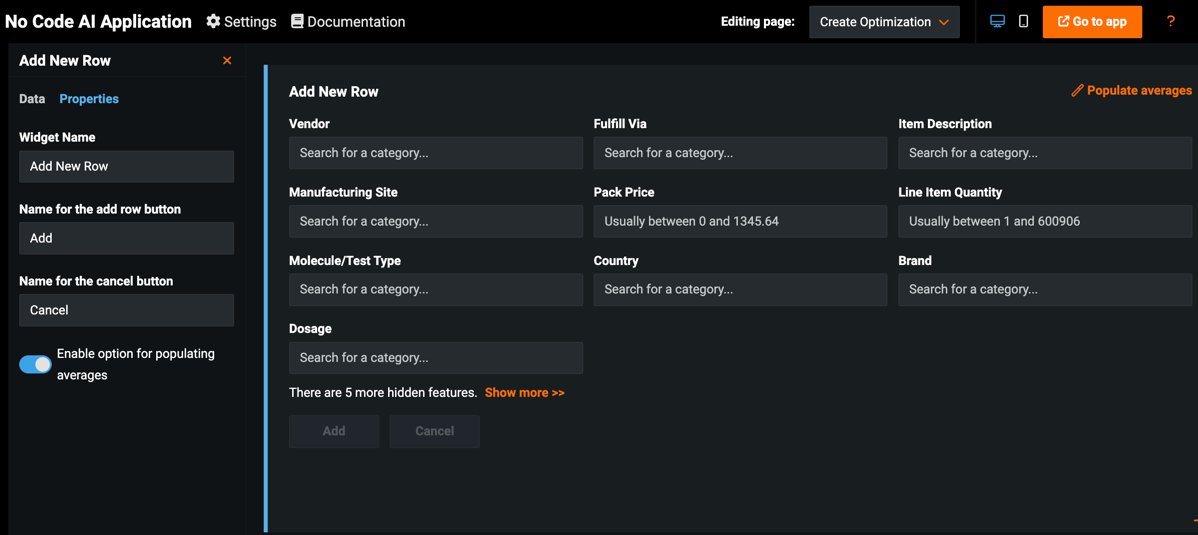Click the Cancel button in the form
The width and height of the screenshot is (1198, 535).
(x=434, y=431)
